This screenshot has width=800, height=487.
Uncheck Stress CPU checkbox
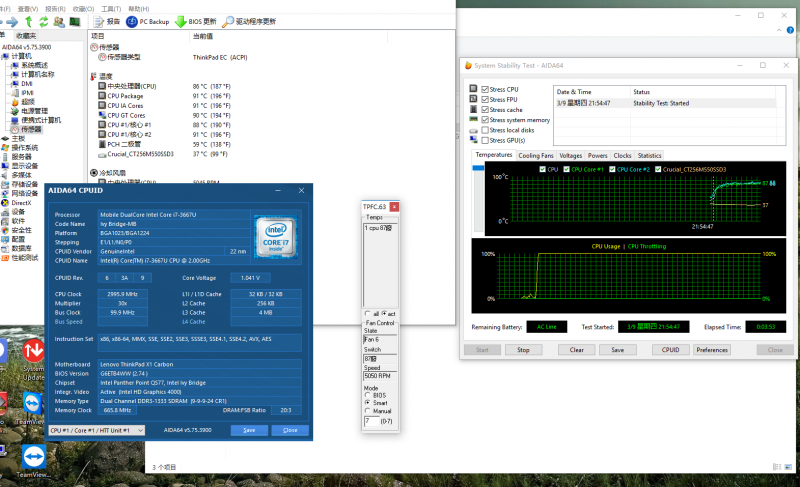coord(485,89)
